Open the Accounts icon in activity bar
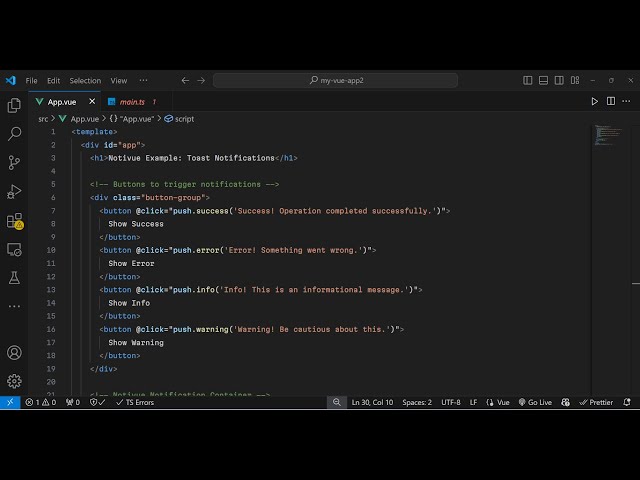 click(14, 352)
